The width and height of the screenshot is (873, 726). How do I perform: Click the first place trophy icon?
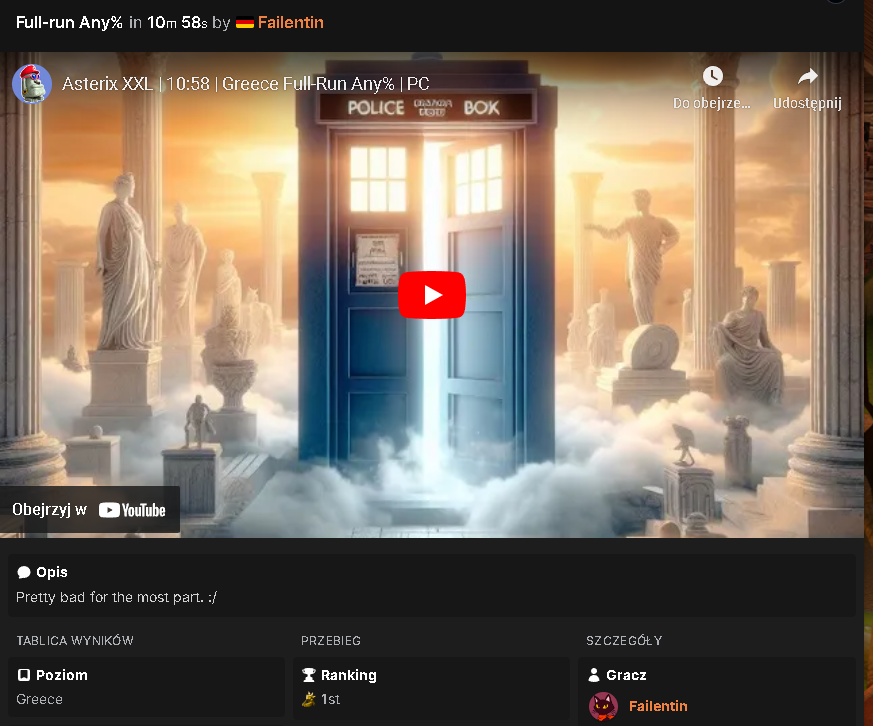pos(308,699)
